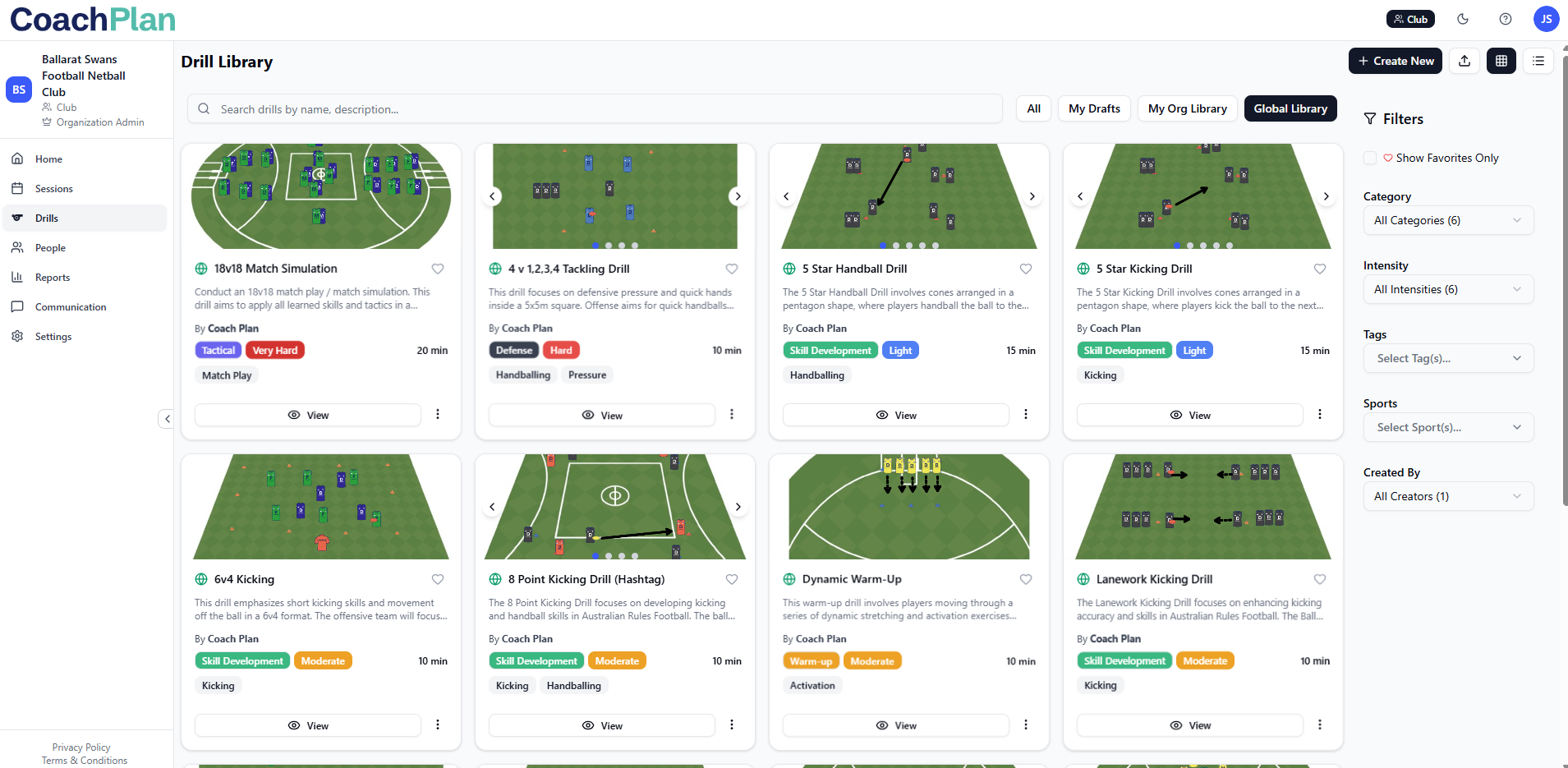Open more options for Dynamic Warm-Up

tap(1026, 725)
